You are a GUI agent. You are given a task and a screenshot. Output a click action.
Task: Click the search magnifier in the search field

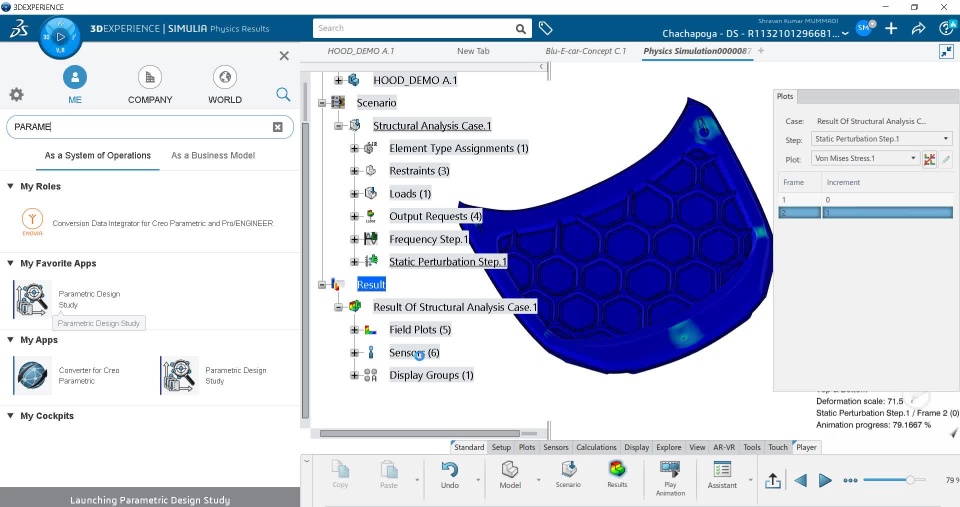click(520, 29)
